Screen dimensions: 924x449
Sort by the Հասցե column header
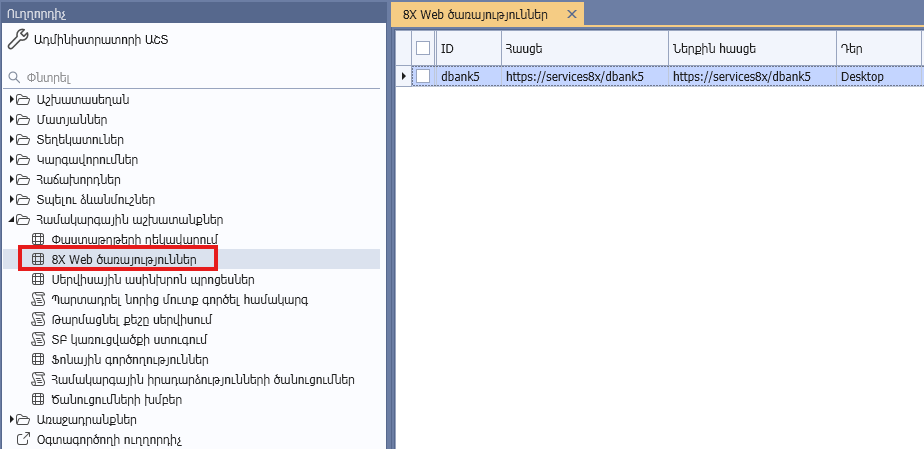[584, 48]
